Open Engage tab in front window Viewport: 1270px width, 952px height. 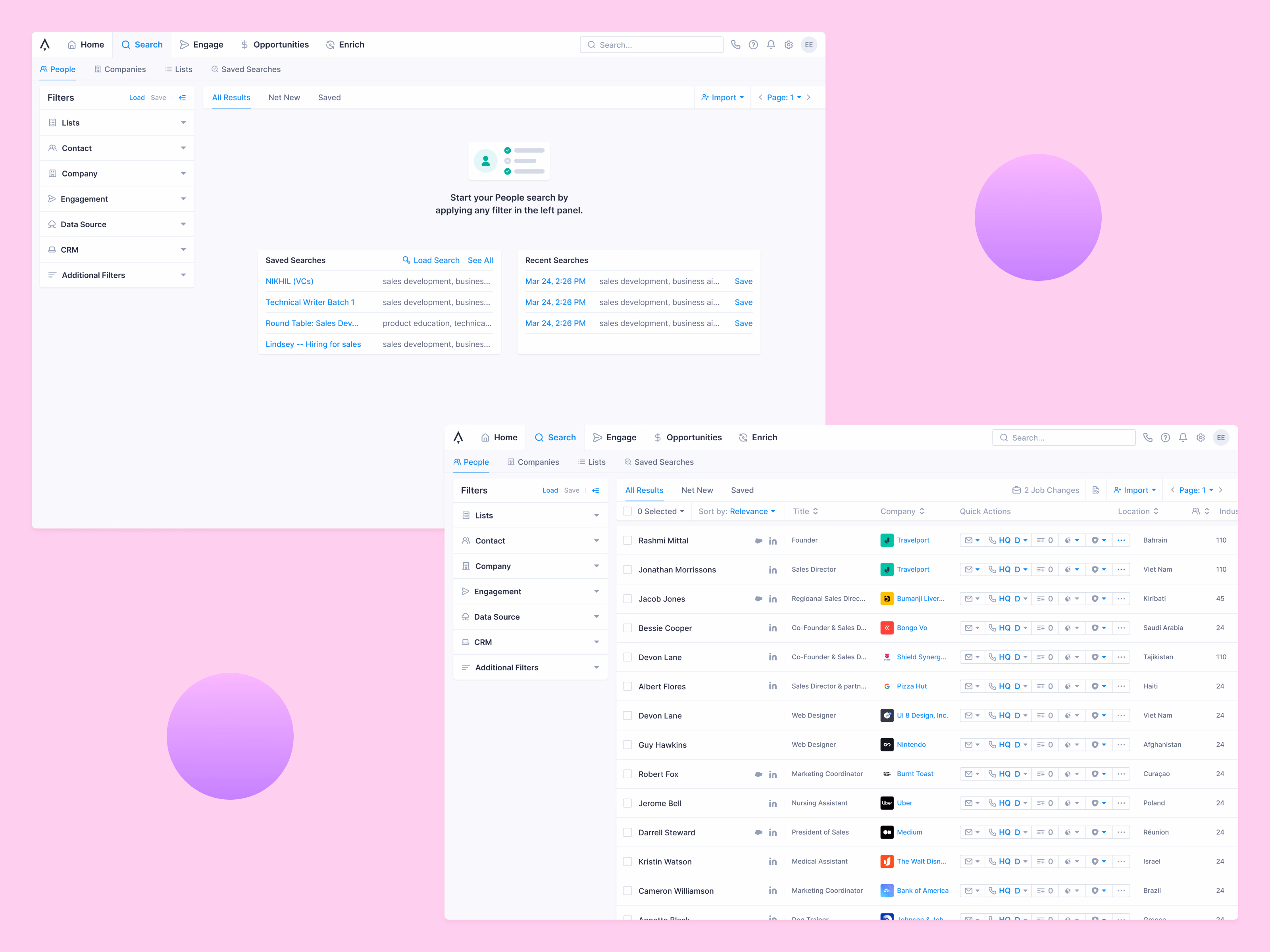pyautogui.click(x=615, y=437)
